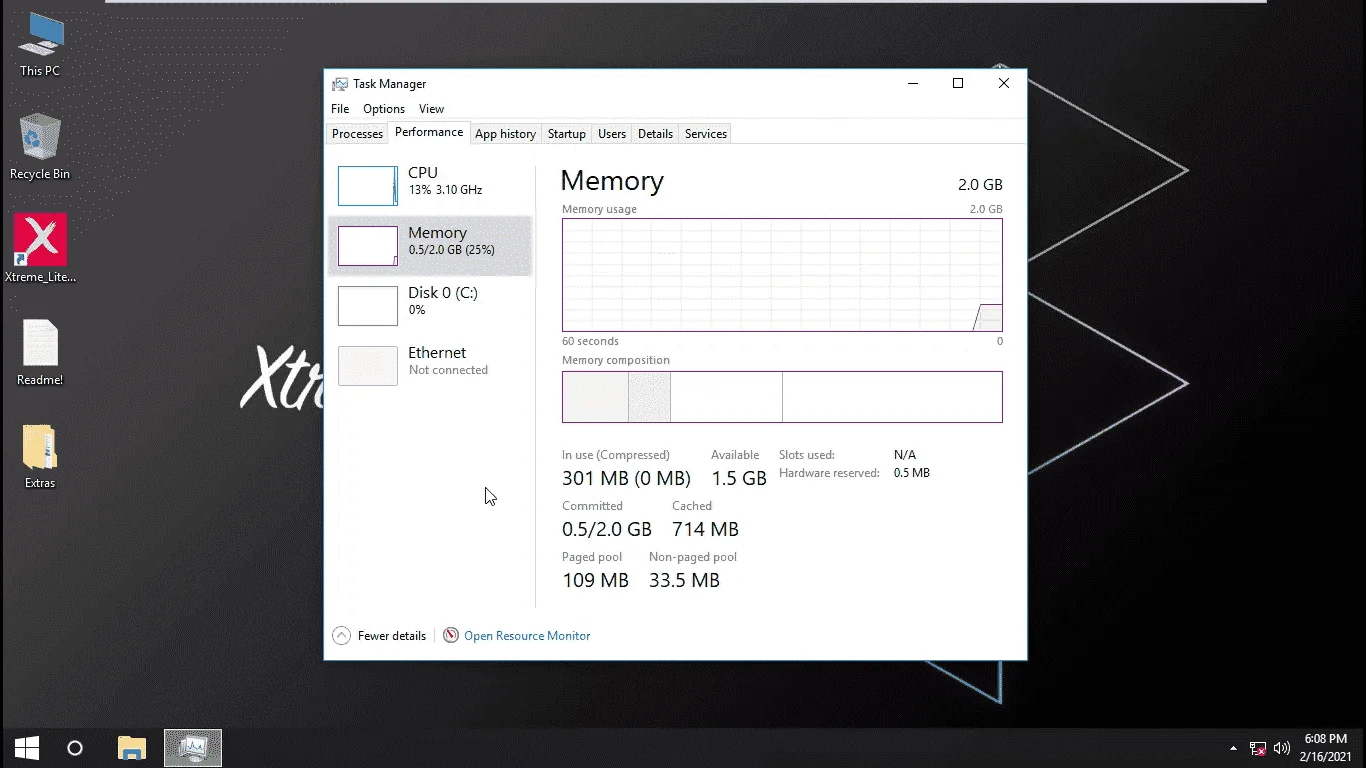Open the View menu
1366x768 pixels.
click(x=431, y=109)
